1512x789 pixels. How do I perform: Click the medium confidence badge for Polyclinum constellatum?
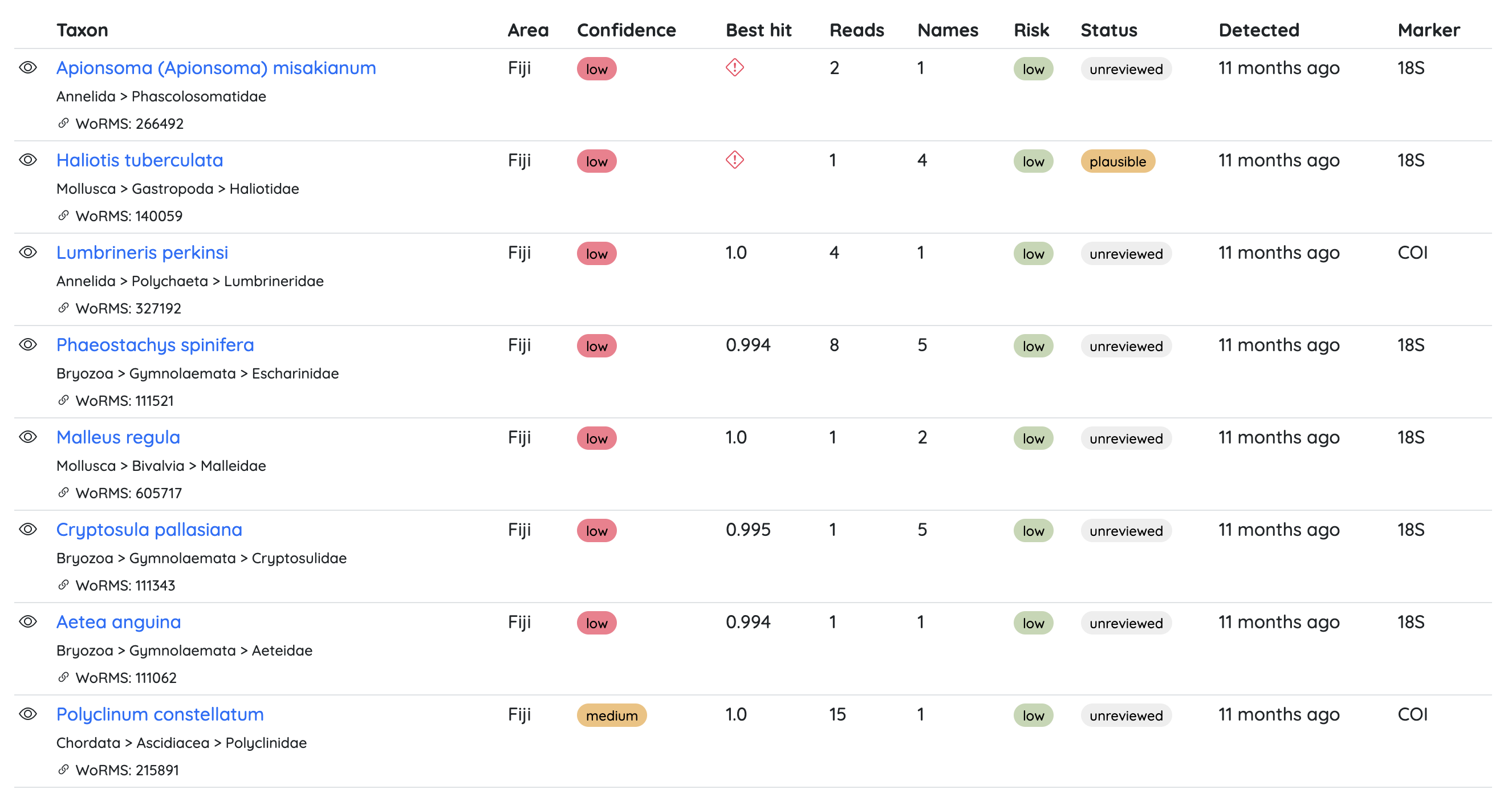tap(611, 715)
